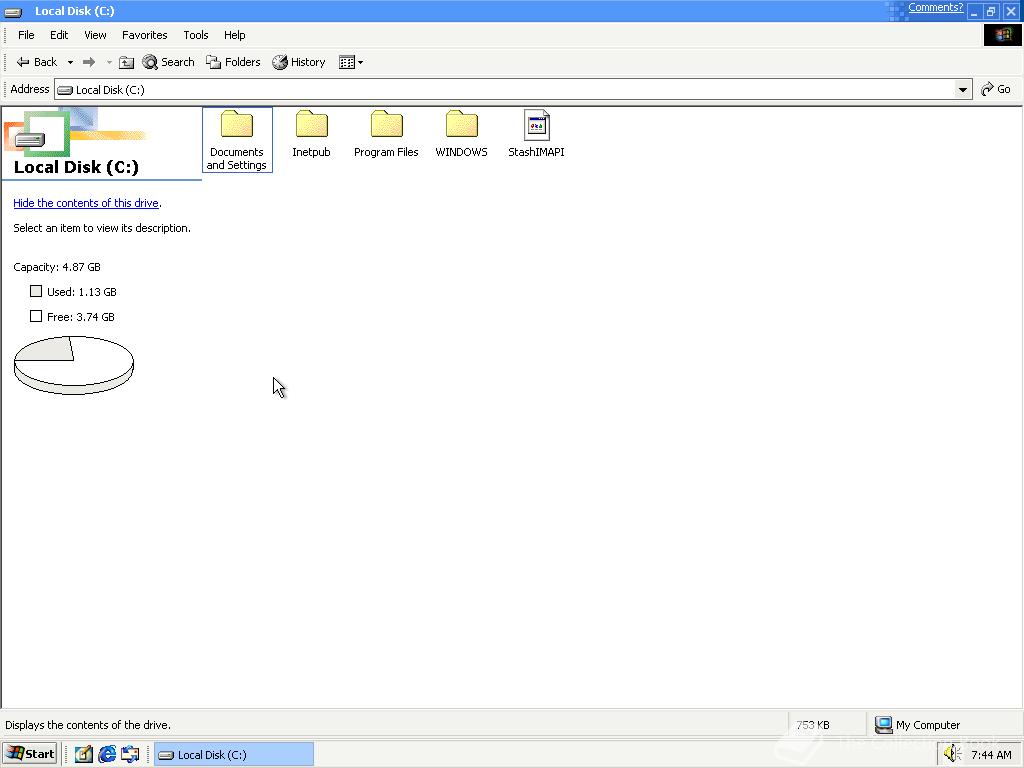
Task: Click Hide the contents of this drive link
Action: tap(86, 203)
